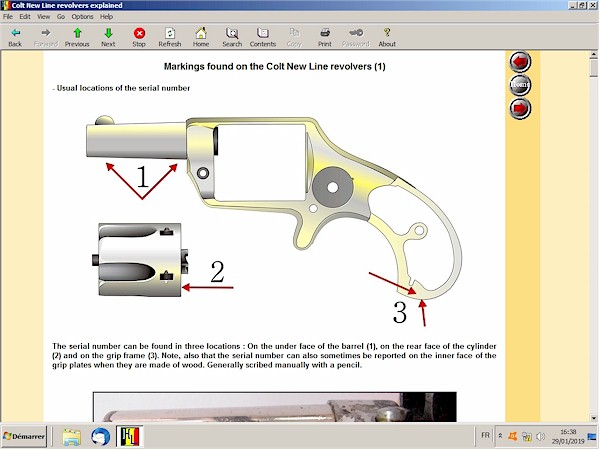Click the window title 'Colt New Line revolvers explained'
The image size is (600, 450).
click(x=67, y=5)
